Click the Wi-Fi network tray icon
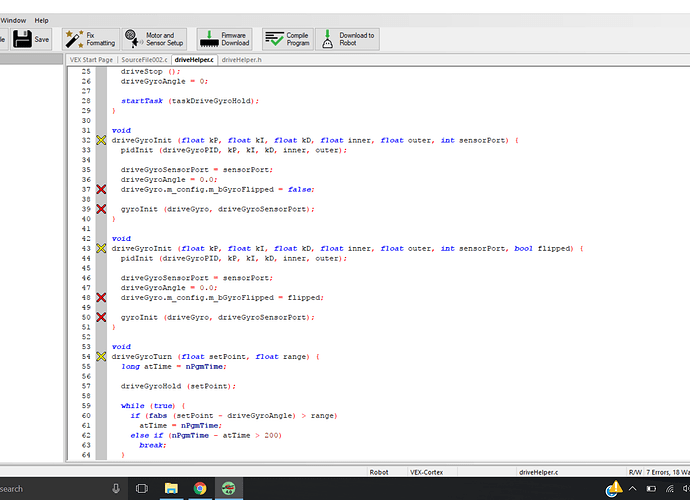This screenshot has height=500, width=690. coord(670,489)
